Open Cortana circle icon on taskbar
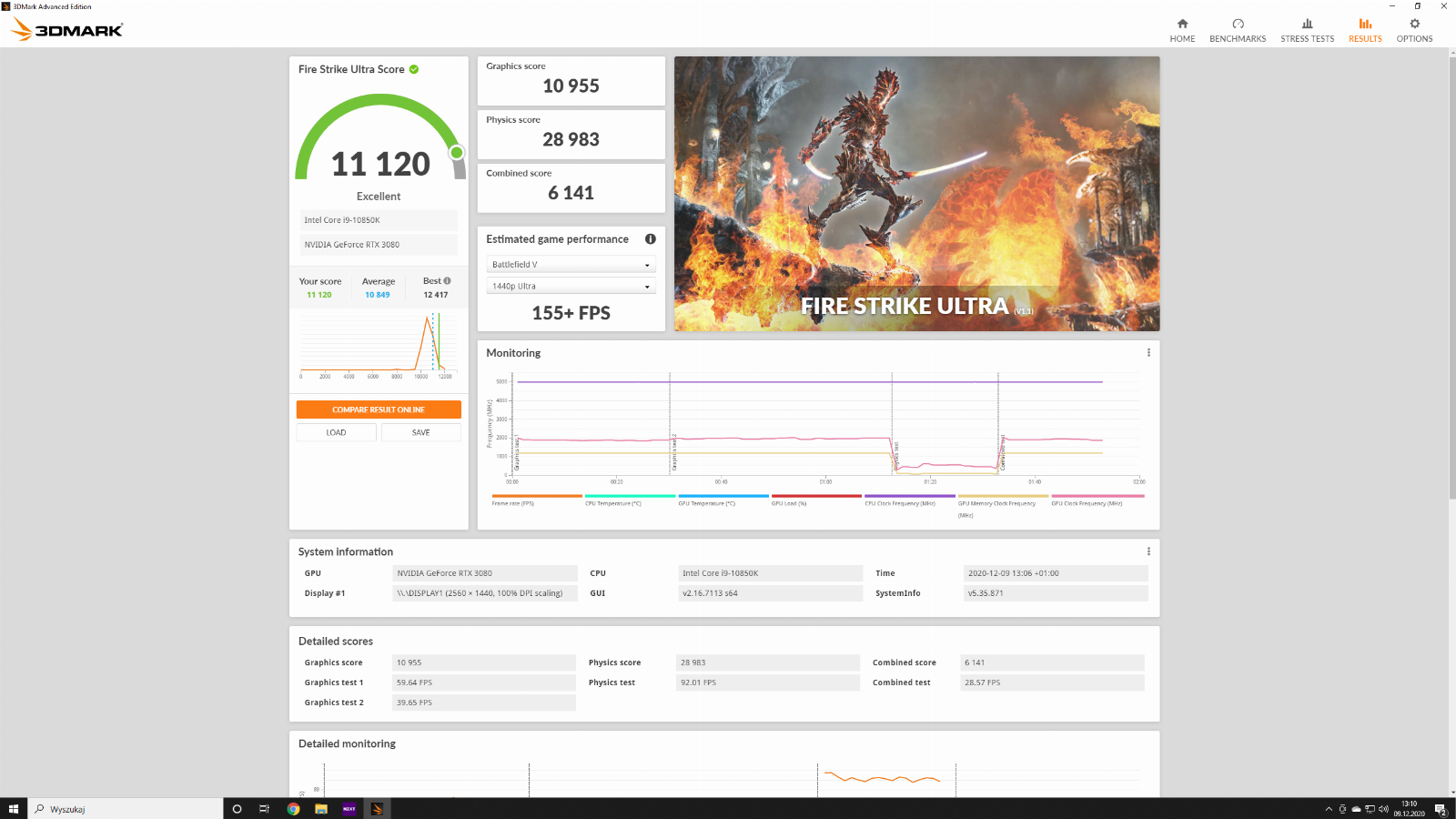Image resolution: width=1456 pixels, height=819 pixels. tap(237, 809)
